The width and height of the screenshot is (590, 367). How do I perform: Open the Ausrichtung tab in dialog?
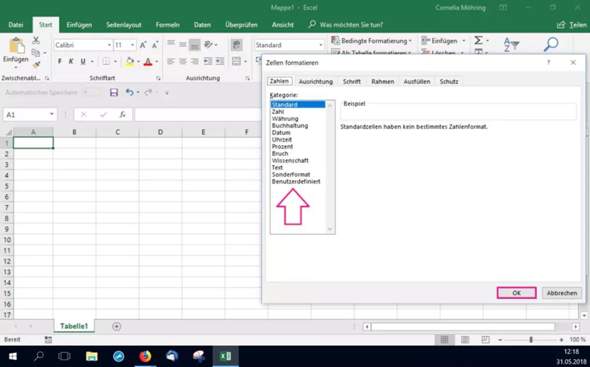pos(316,81)
